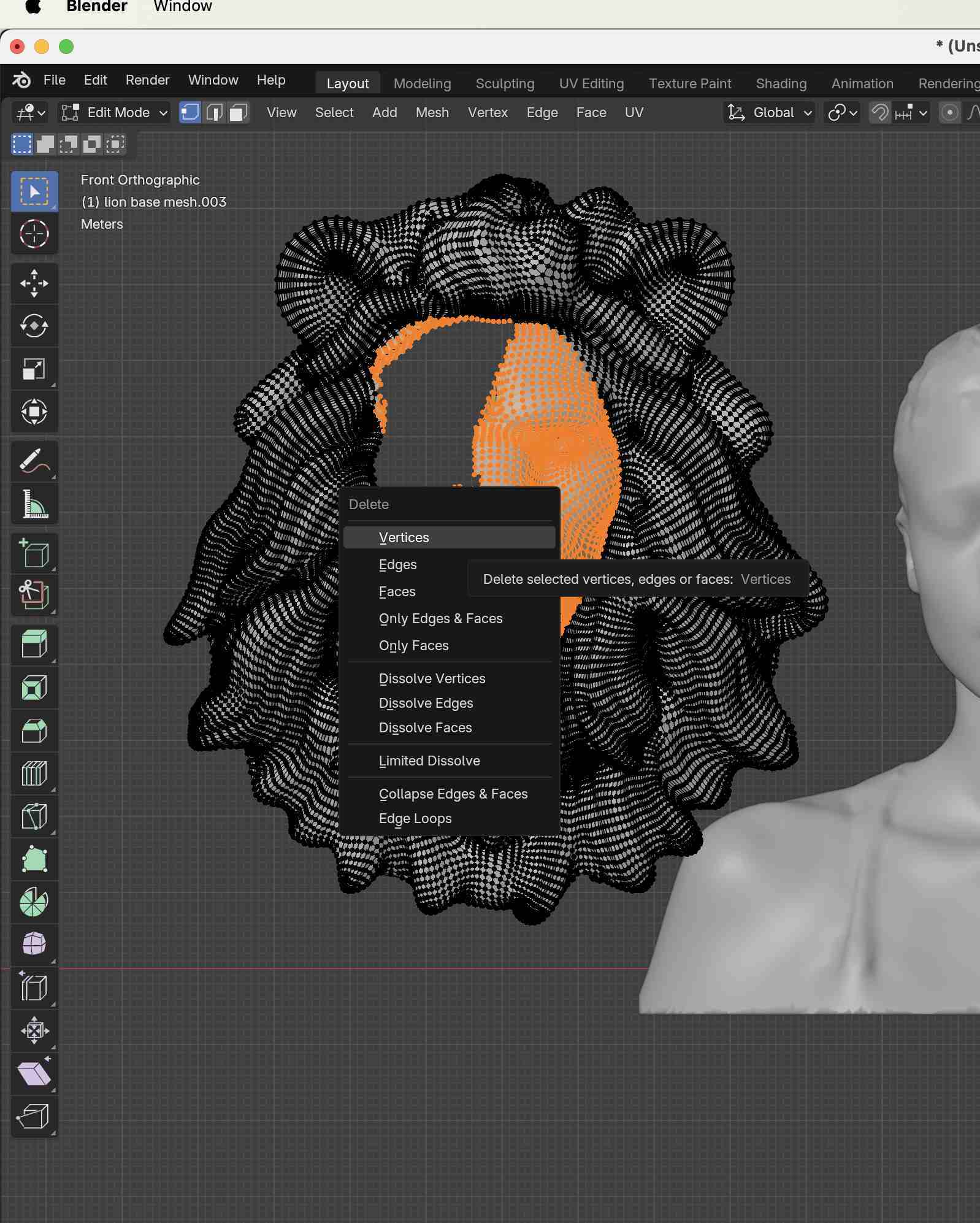Pick the Poly Build tool
This screenshot has height=1223, width=980.
[34, 859]
